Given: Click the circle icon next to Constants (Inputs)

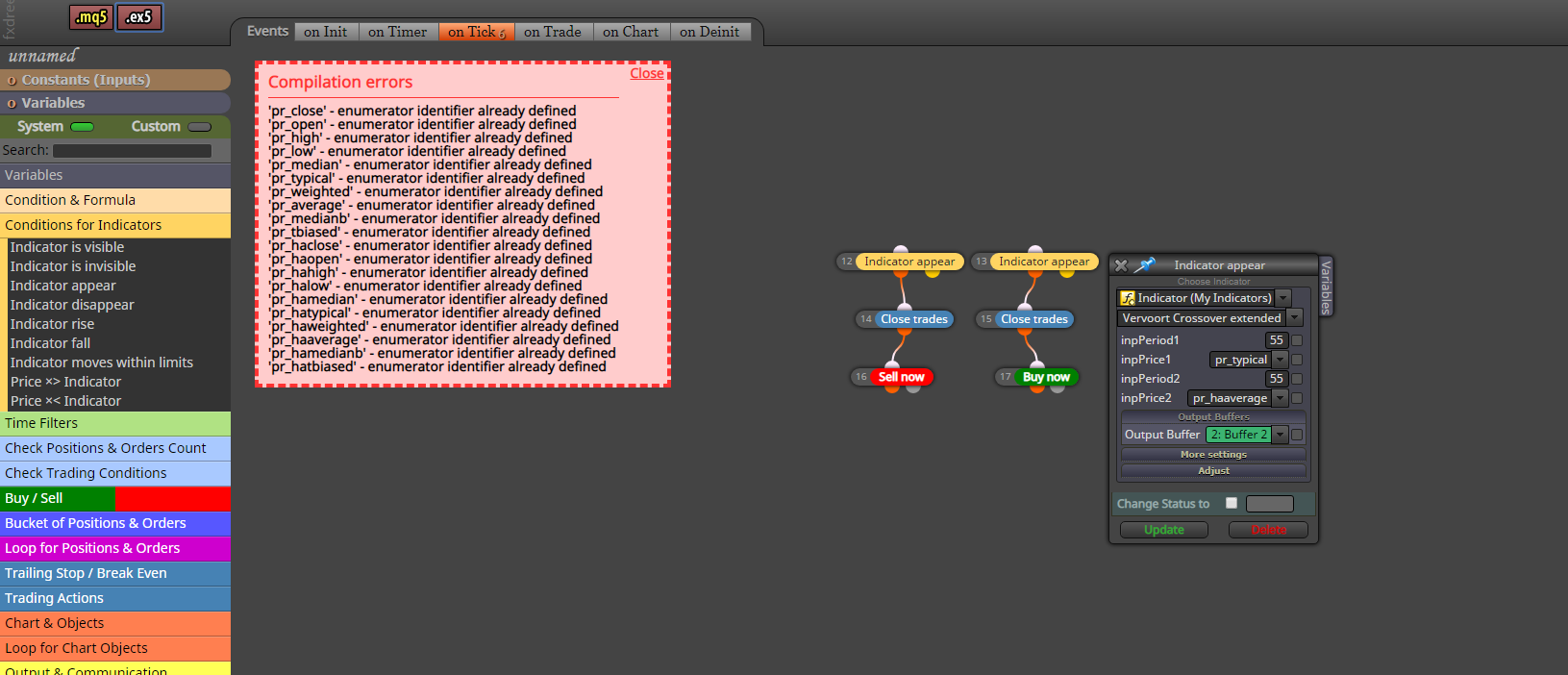Looking at the screenshot, I should coord(12,80).
